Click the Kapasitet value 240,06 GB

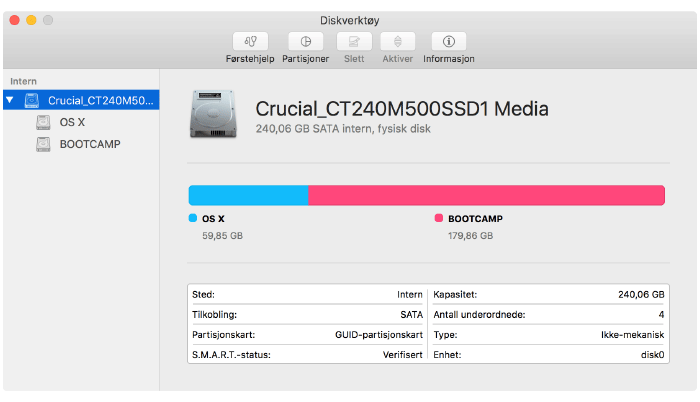coord(641,295)
